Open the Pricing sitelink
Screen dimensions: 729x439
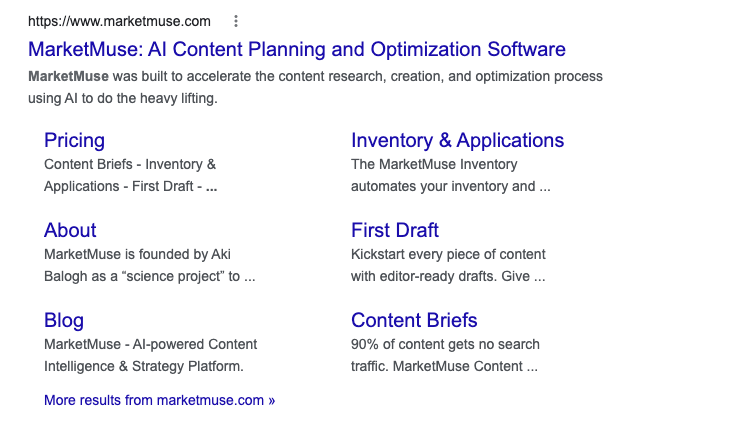pos(74,140)
